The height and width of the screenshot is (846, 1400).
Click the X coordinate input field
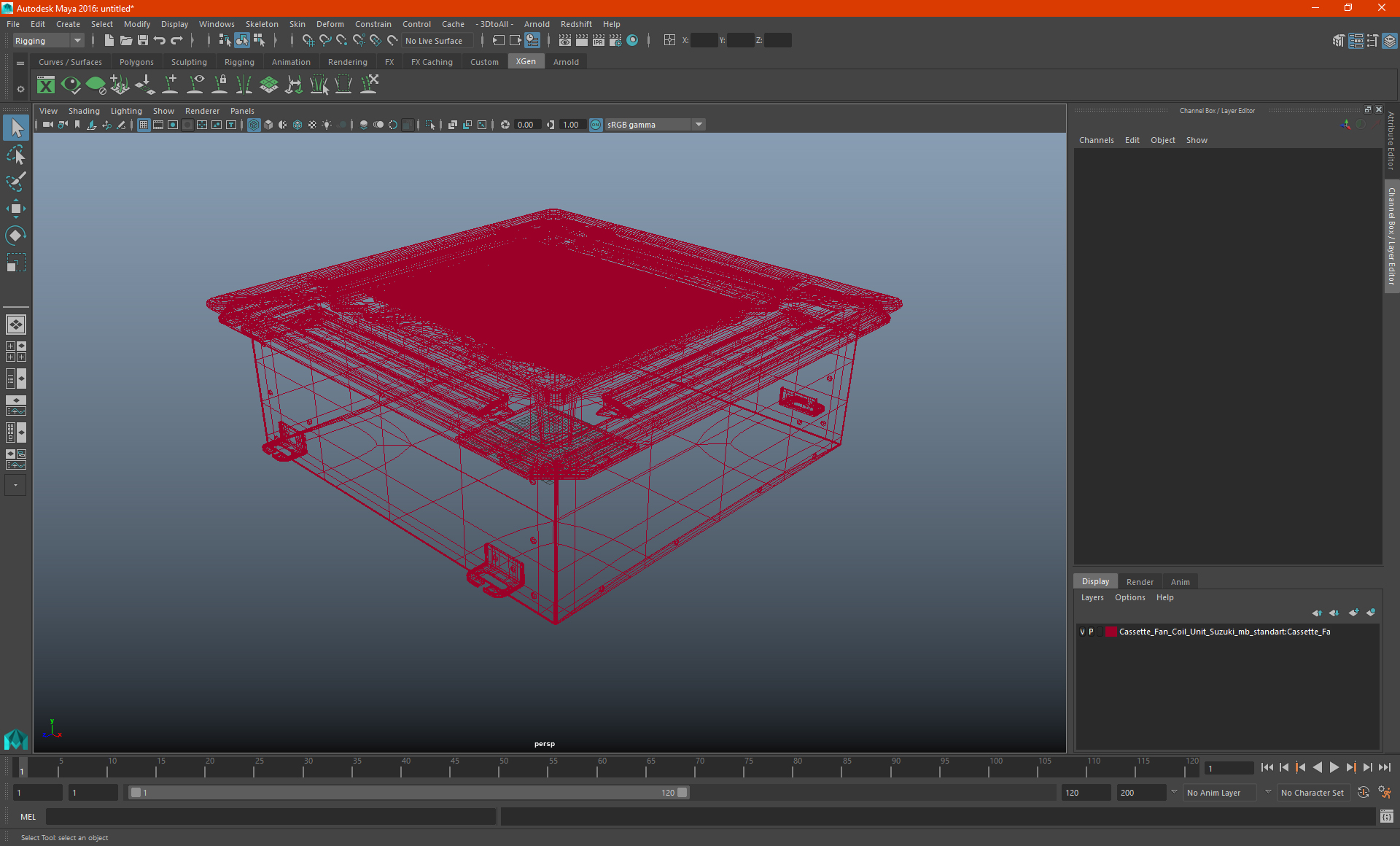click(x=704, y=41)
